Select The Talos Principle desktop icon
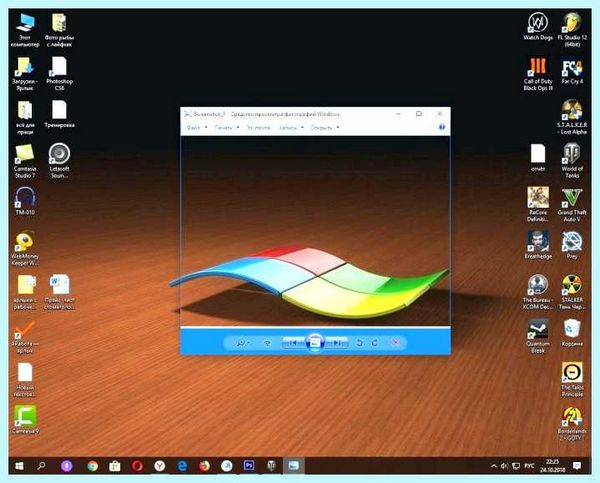600x483 pixels. 572,379
